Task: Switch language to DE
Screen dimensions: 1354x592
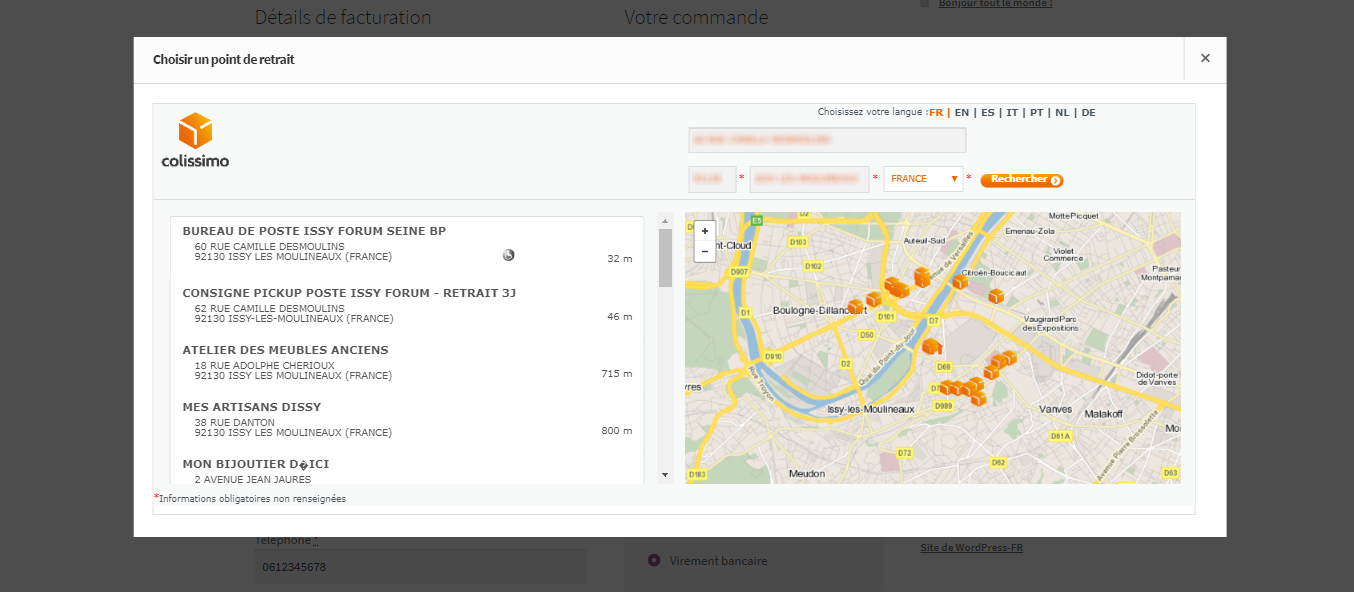Action: [1088, 113]
